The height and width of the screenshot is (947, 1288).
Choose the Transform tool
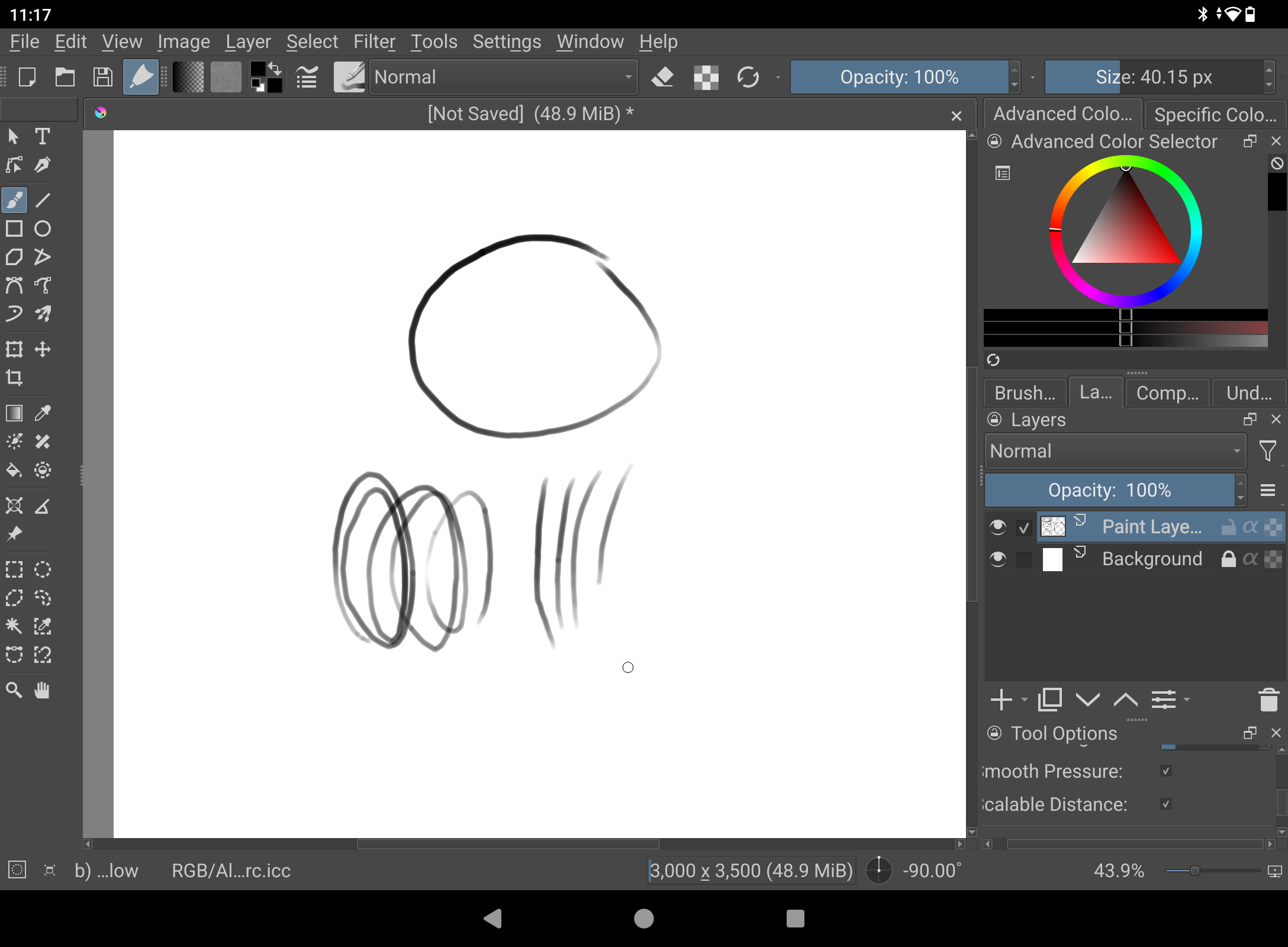pyautogui.click(x=14, y=349)
